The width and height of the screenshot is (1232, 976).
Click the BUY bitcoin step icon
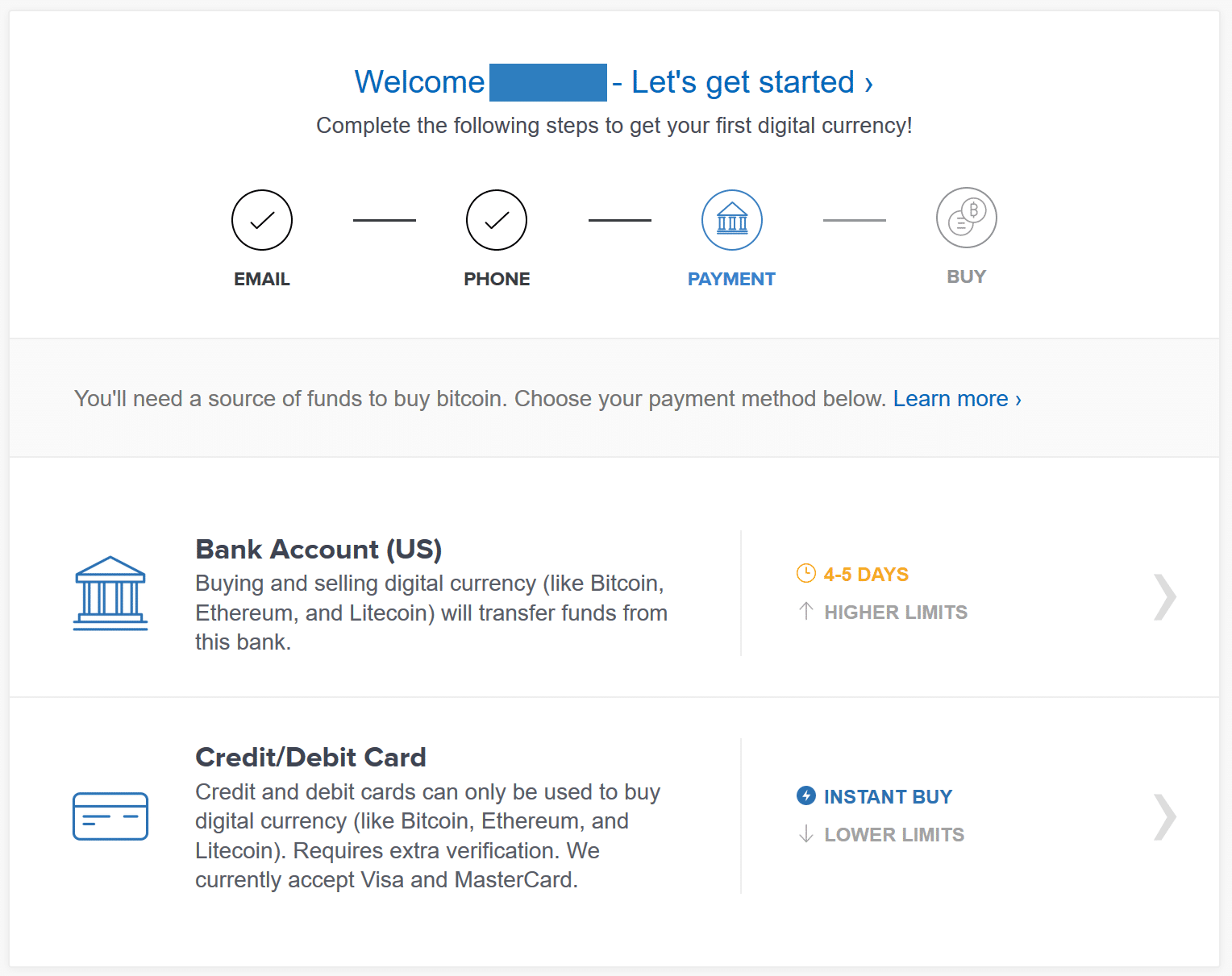966,218
